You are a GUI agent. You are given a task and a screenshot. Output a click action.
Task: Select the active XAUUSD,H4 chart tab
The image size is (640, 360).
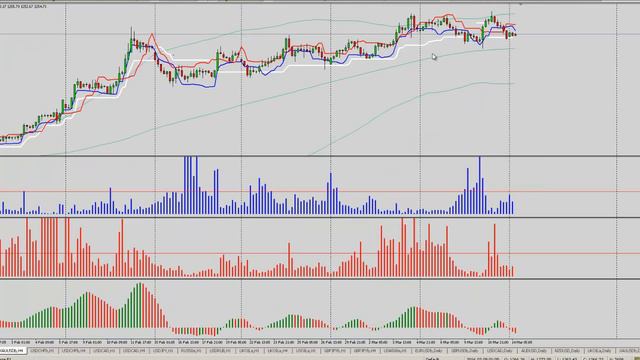(x=13, y=351)
